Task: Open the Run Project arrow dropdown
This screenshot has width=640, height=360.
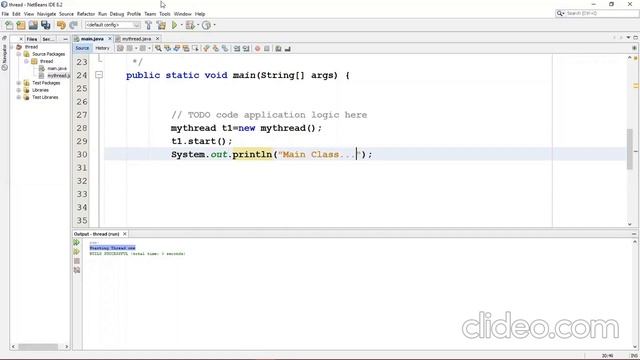Action: pyautogui.click(x=182, y=25)
